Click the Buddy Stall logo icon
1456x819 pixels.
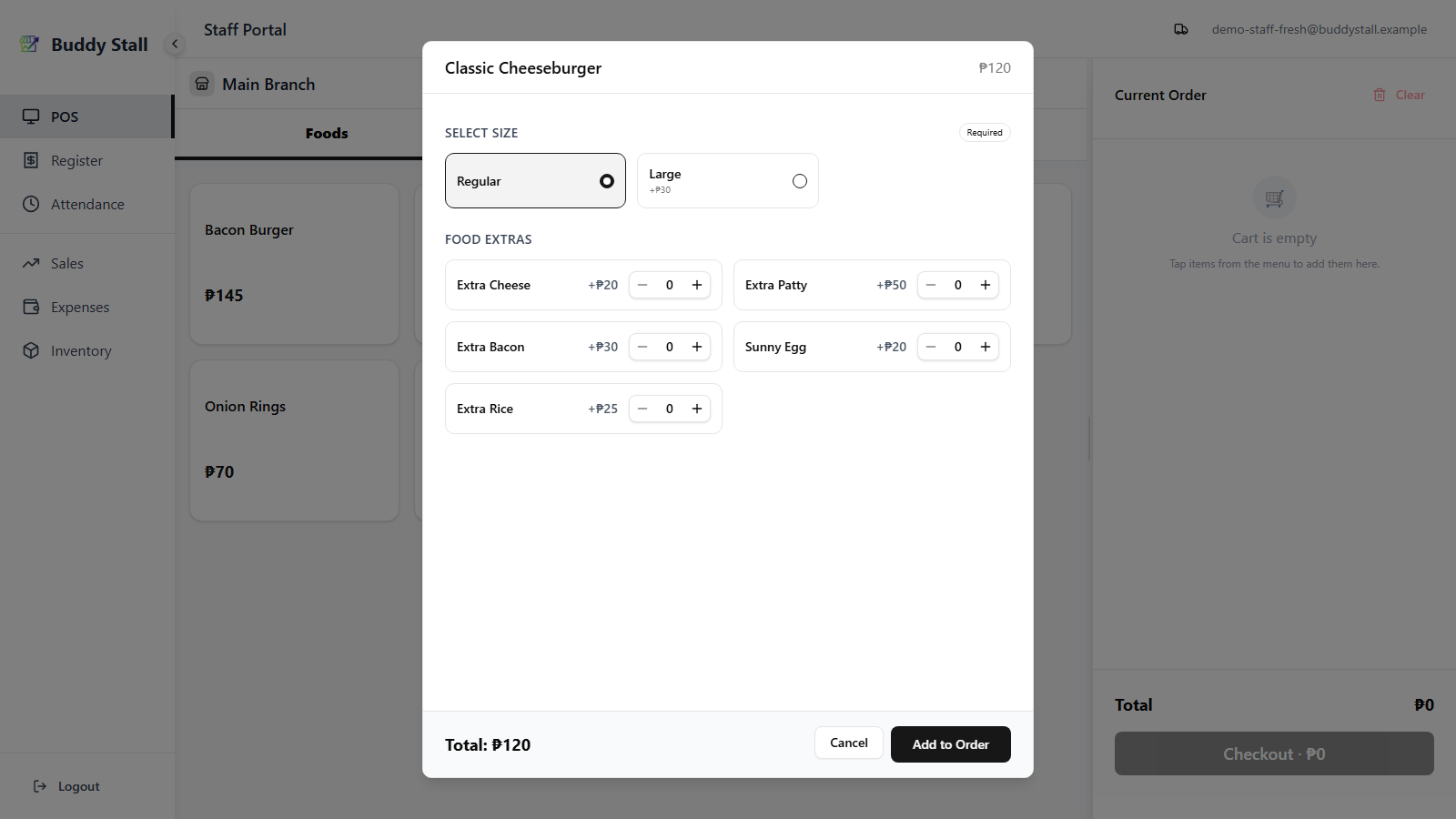30,44
